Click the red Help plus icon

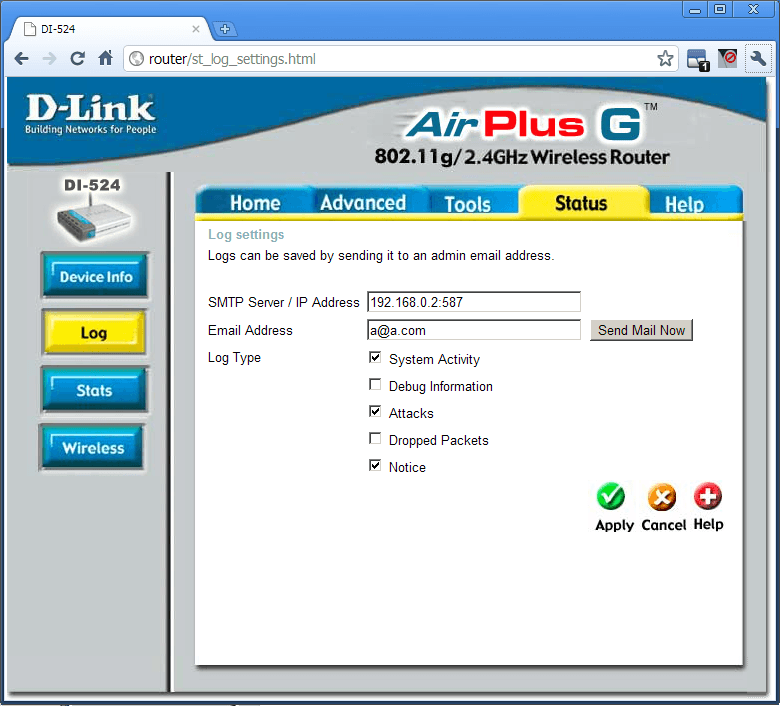(708, 496)
